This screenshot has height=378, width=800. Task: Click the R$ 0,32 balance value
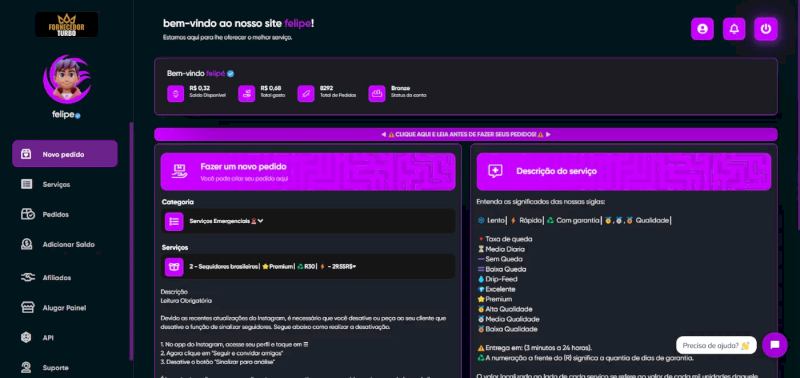click(x=199, y=88)
